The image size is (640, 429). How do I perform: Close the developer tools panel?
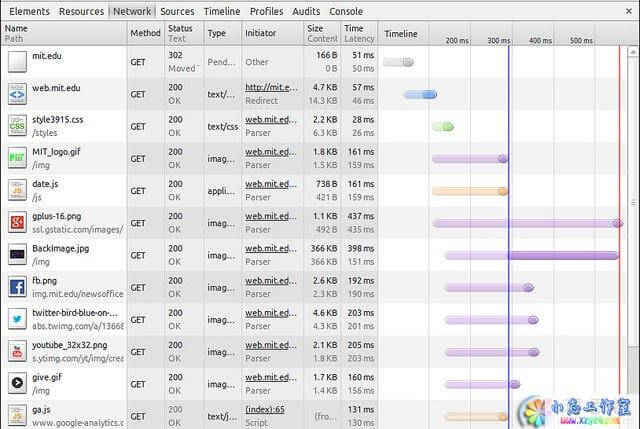629,11
